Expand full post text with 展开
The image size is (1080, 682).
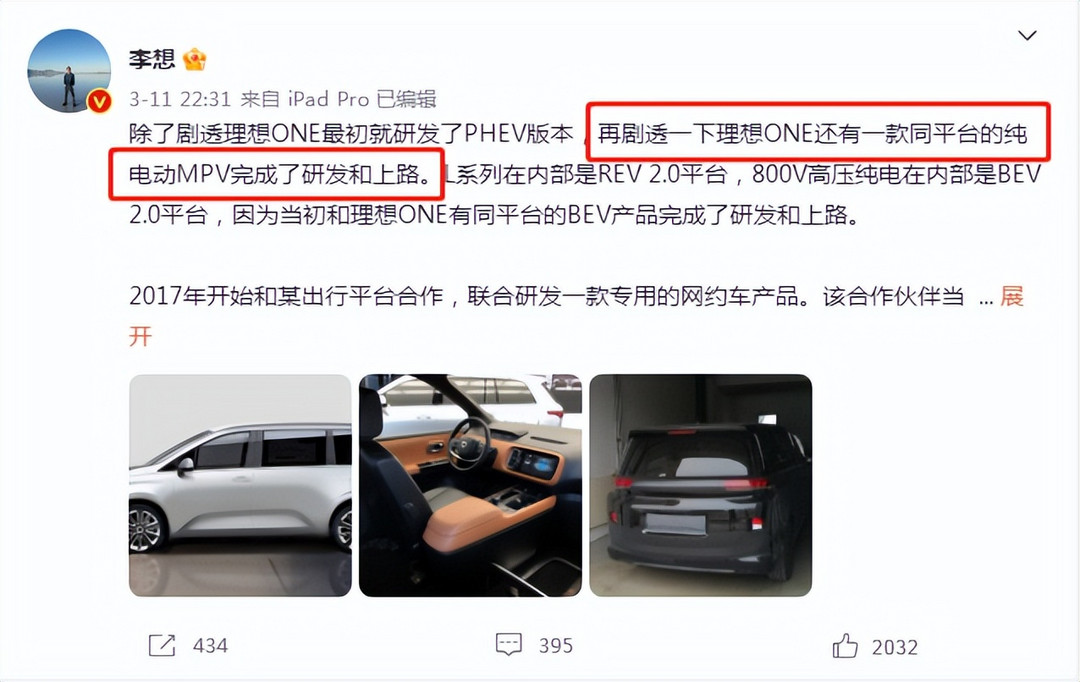[x=1011, y=296]
